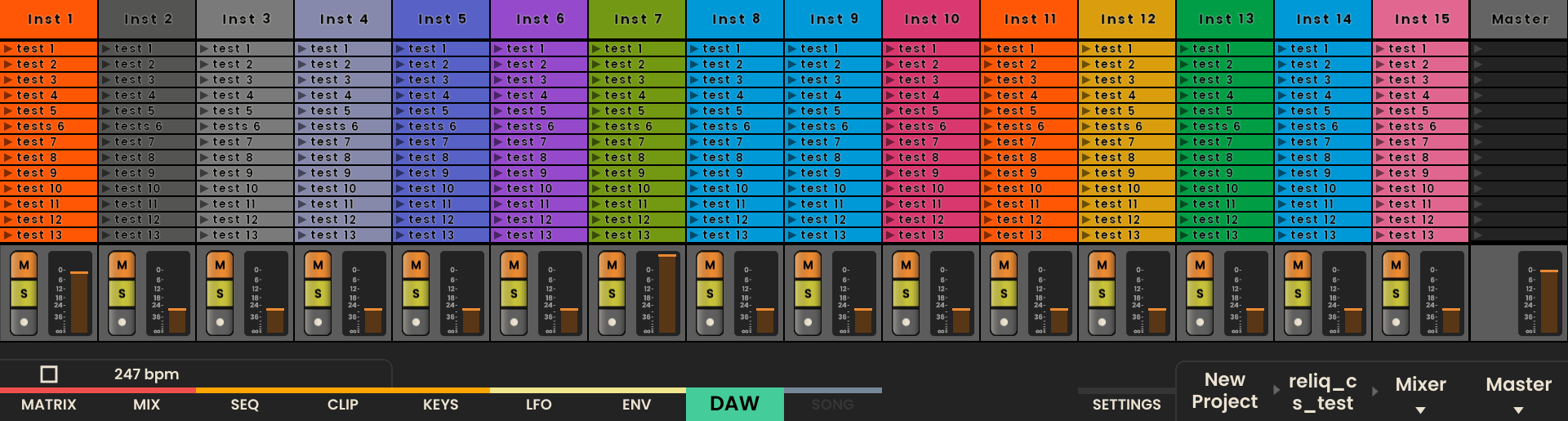Click the play triangle on Inst 1 test 1 clip
The image size is (1568, 421).
[x=8, y=49]
